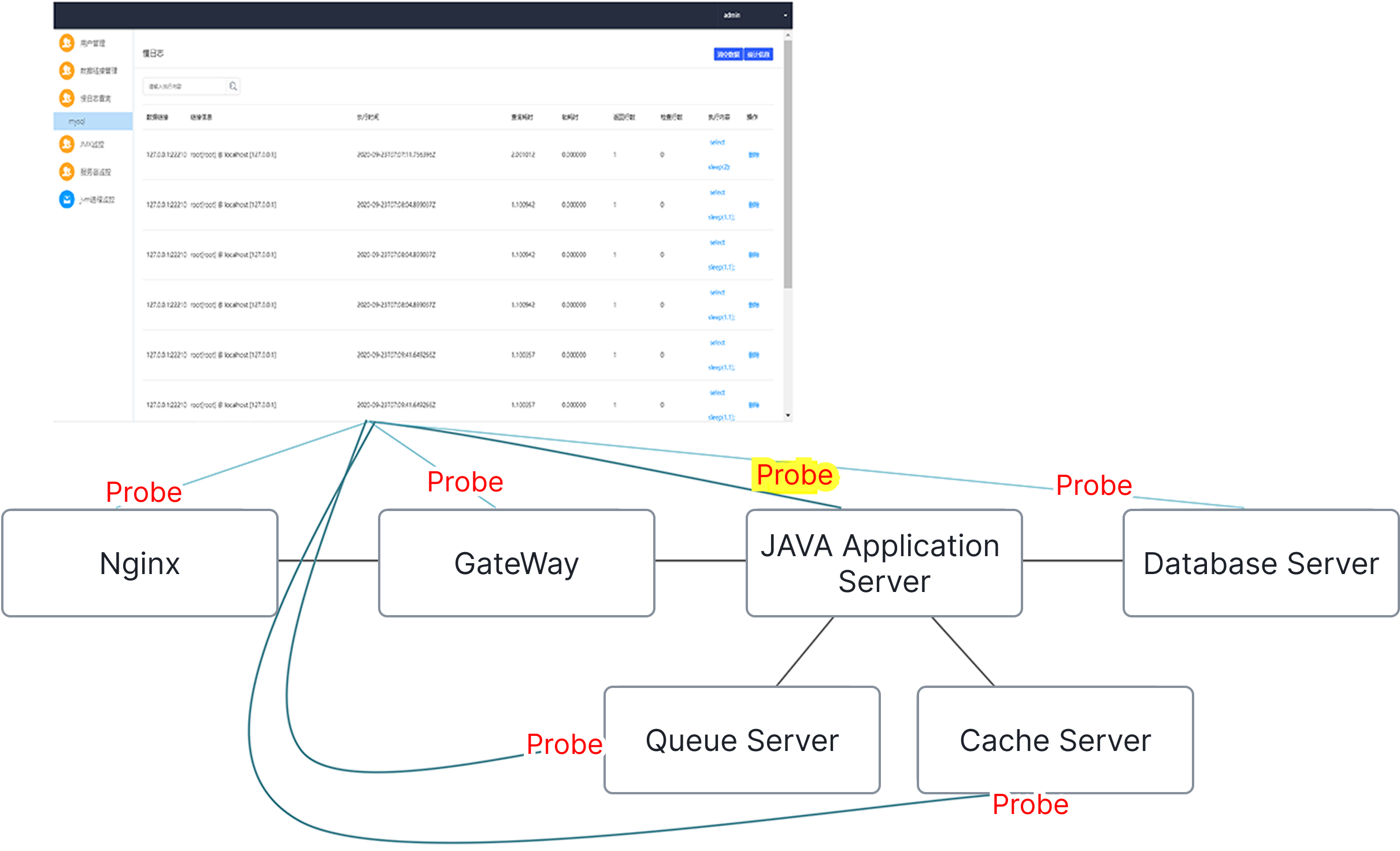Click first row's blue action link
The width and height of the screenshot is (1400, 851).
[x=754, y=155]
